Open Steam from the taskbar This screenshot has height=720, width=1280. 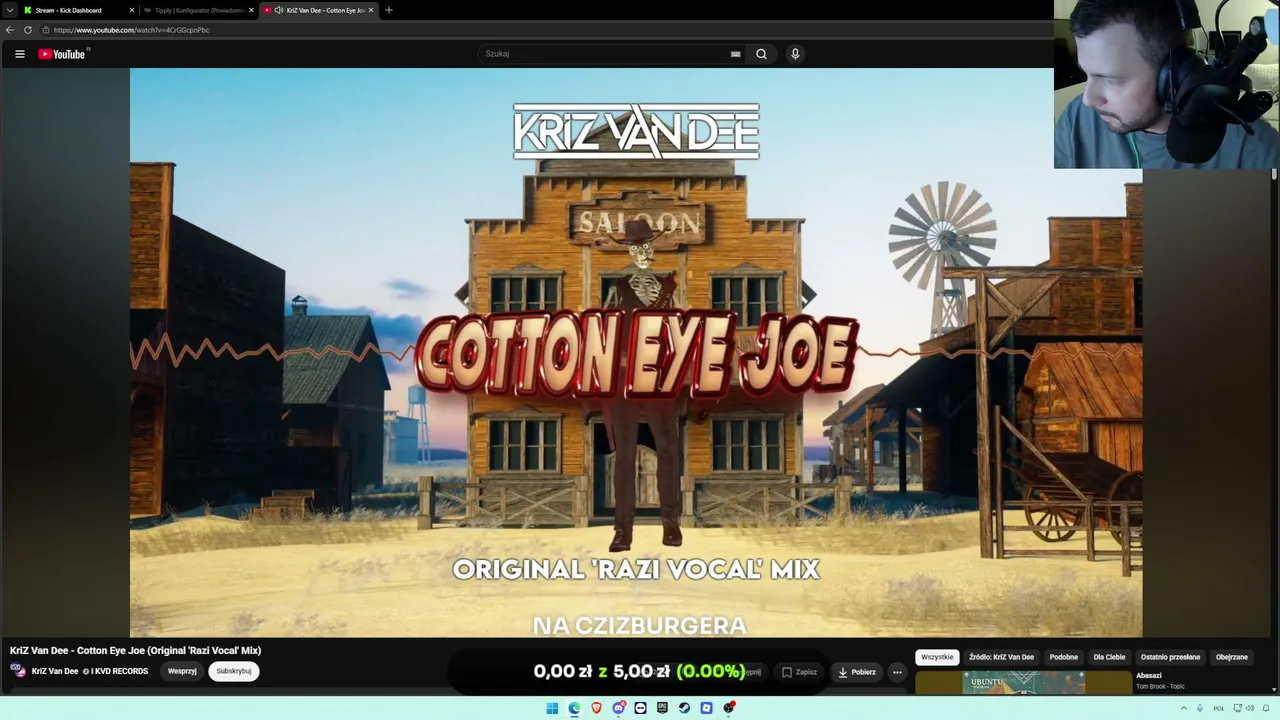tap(684, 708)
